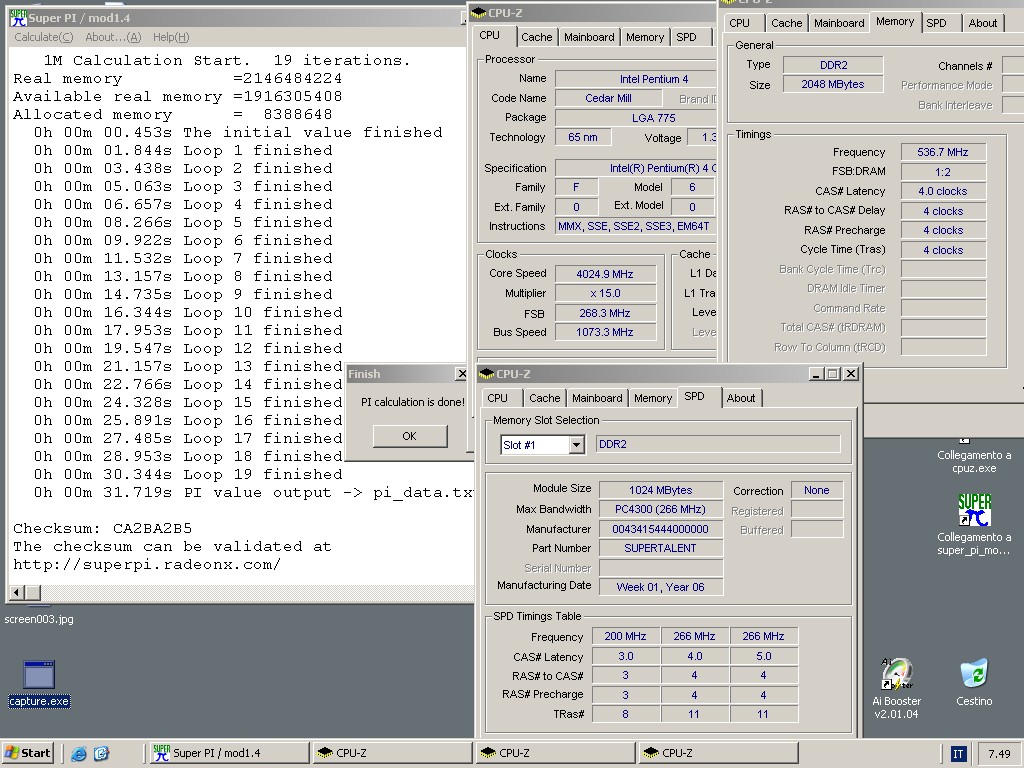Open the Calculate menu in Super PI
The height and width of the screenshot is (768, 1024).
pos(43,37)
